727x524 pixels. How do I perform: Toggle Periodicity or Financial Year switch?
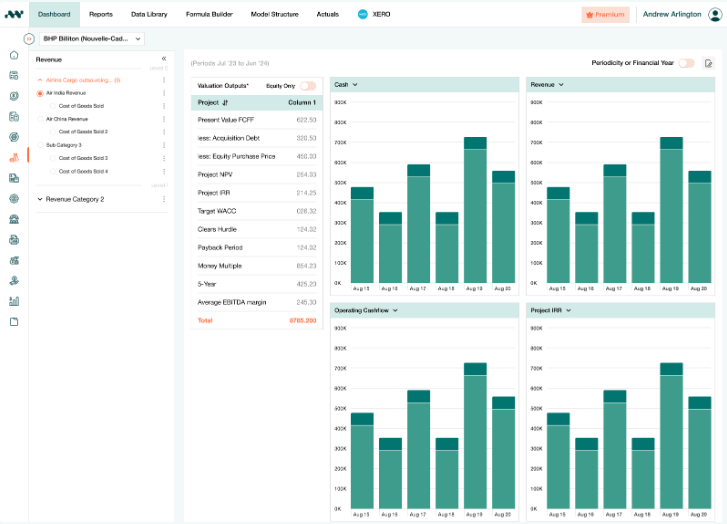(x=687, y=63)
